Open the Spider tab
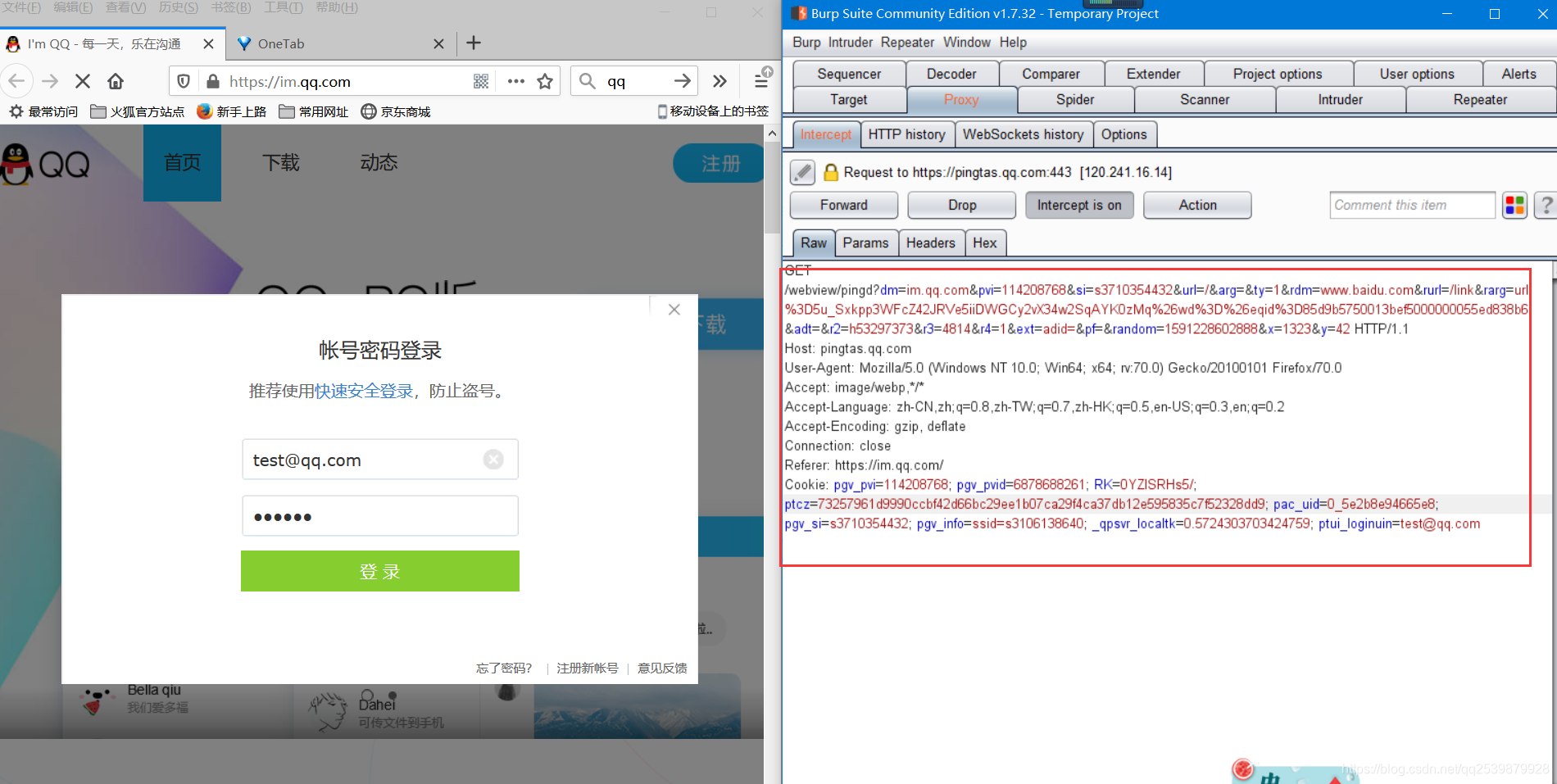The width and height of the screenshot is (1557, 784). coord(1075,99)
